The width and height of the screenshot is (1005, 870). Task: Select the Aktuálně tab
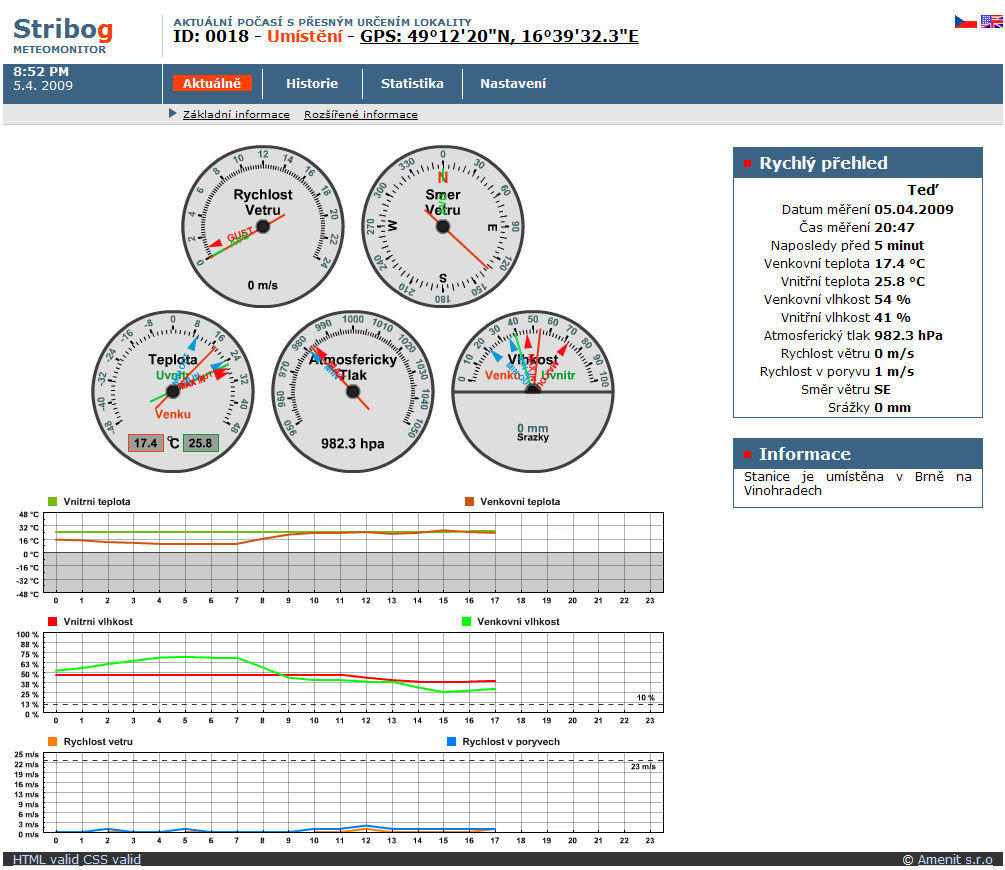tap(212, 84)
